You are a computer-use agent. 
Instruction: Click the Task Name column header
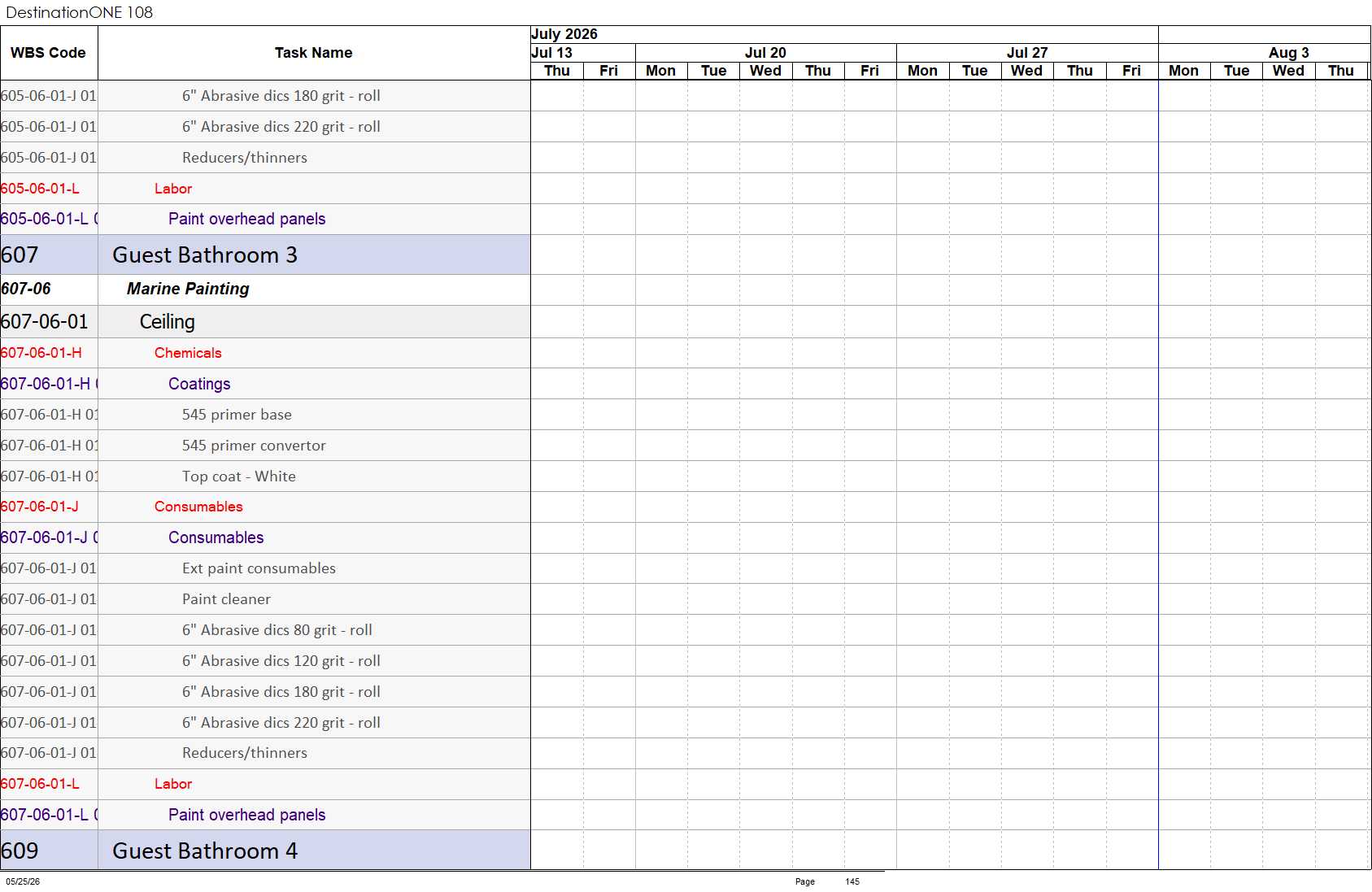[313, 53]
